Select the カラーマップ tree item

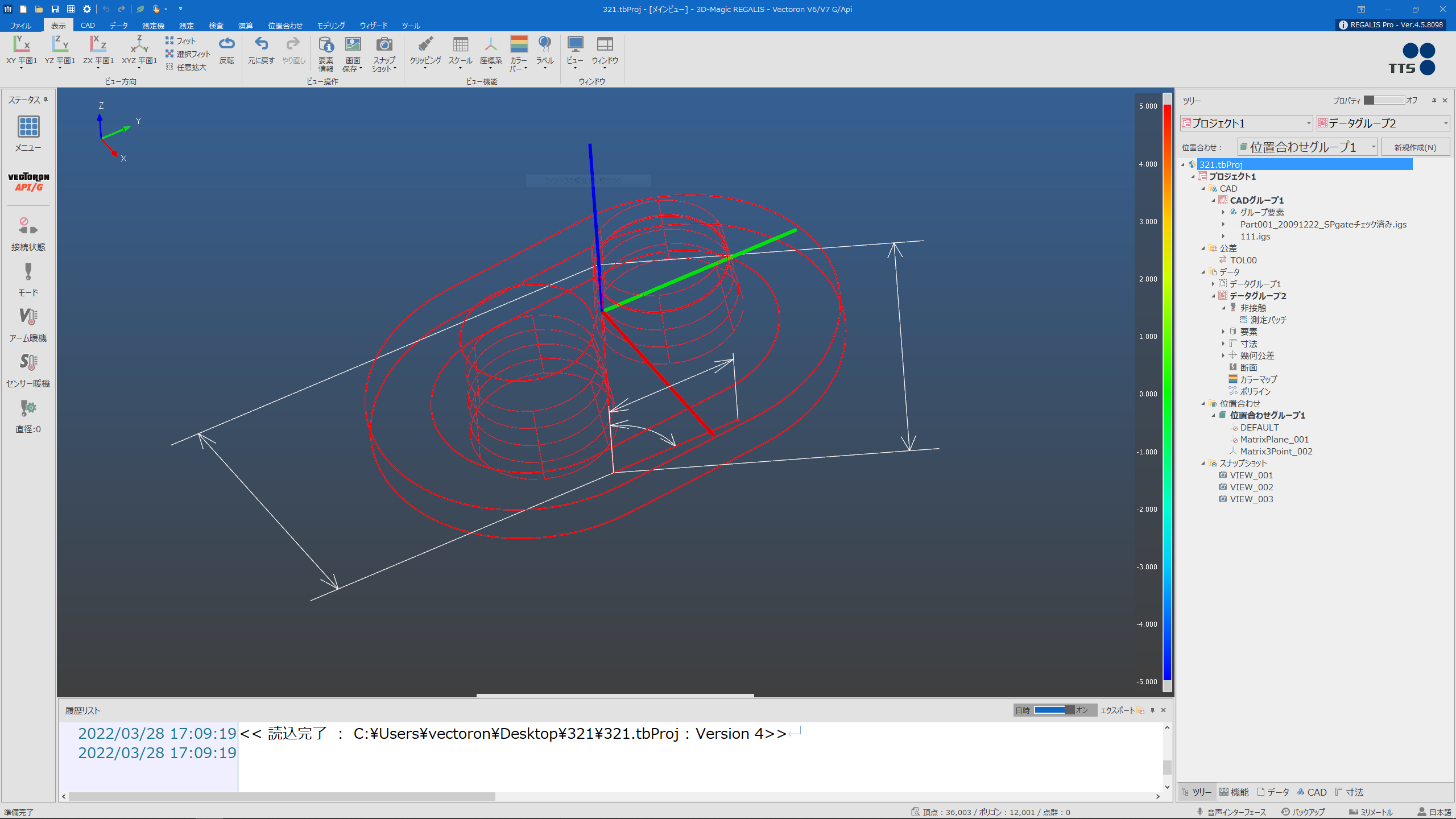coord(1258,379)
